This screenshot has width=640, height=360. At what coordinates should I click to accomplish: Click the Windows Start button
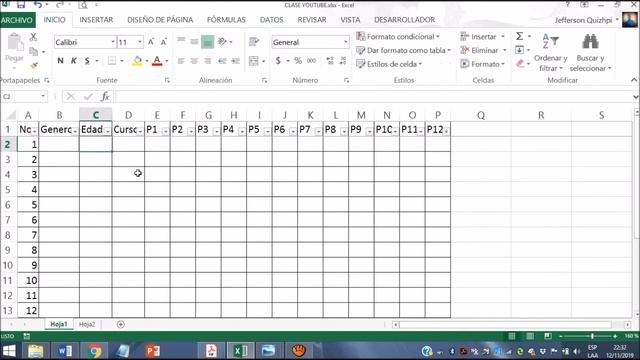tap(9, 351)
